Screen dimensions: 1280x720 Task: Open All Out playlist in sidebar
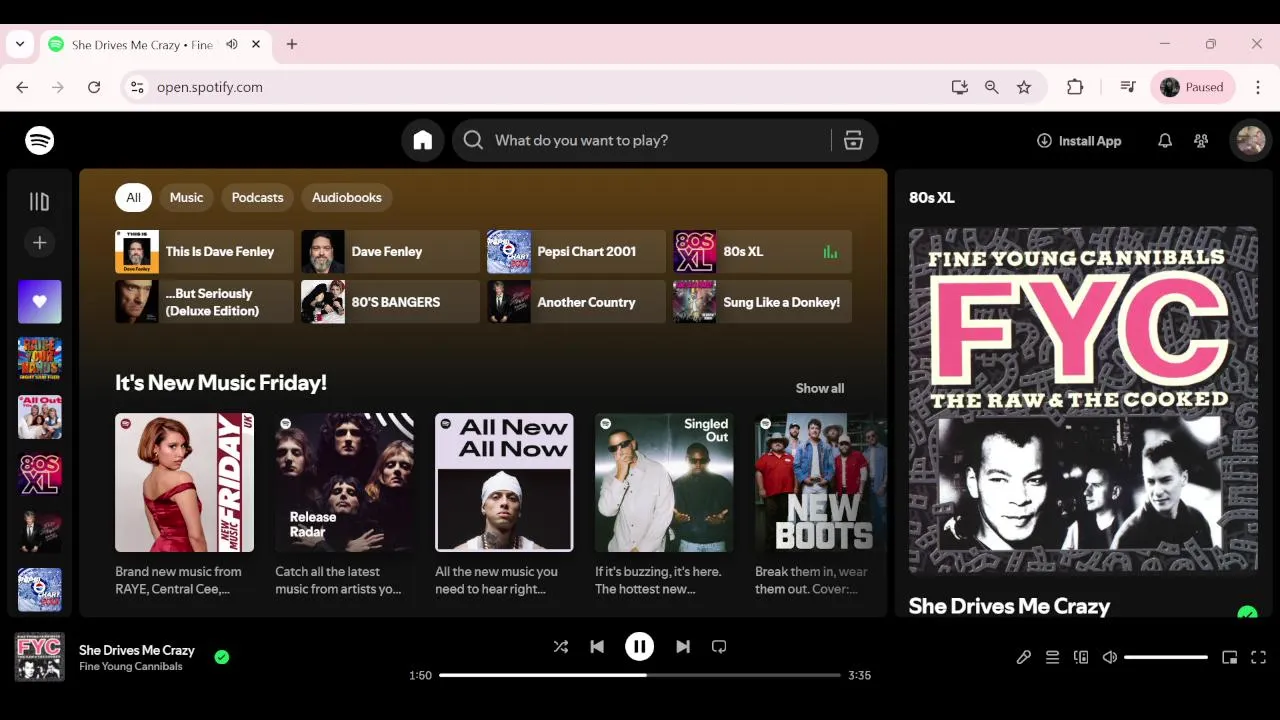tap(40, 416)
